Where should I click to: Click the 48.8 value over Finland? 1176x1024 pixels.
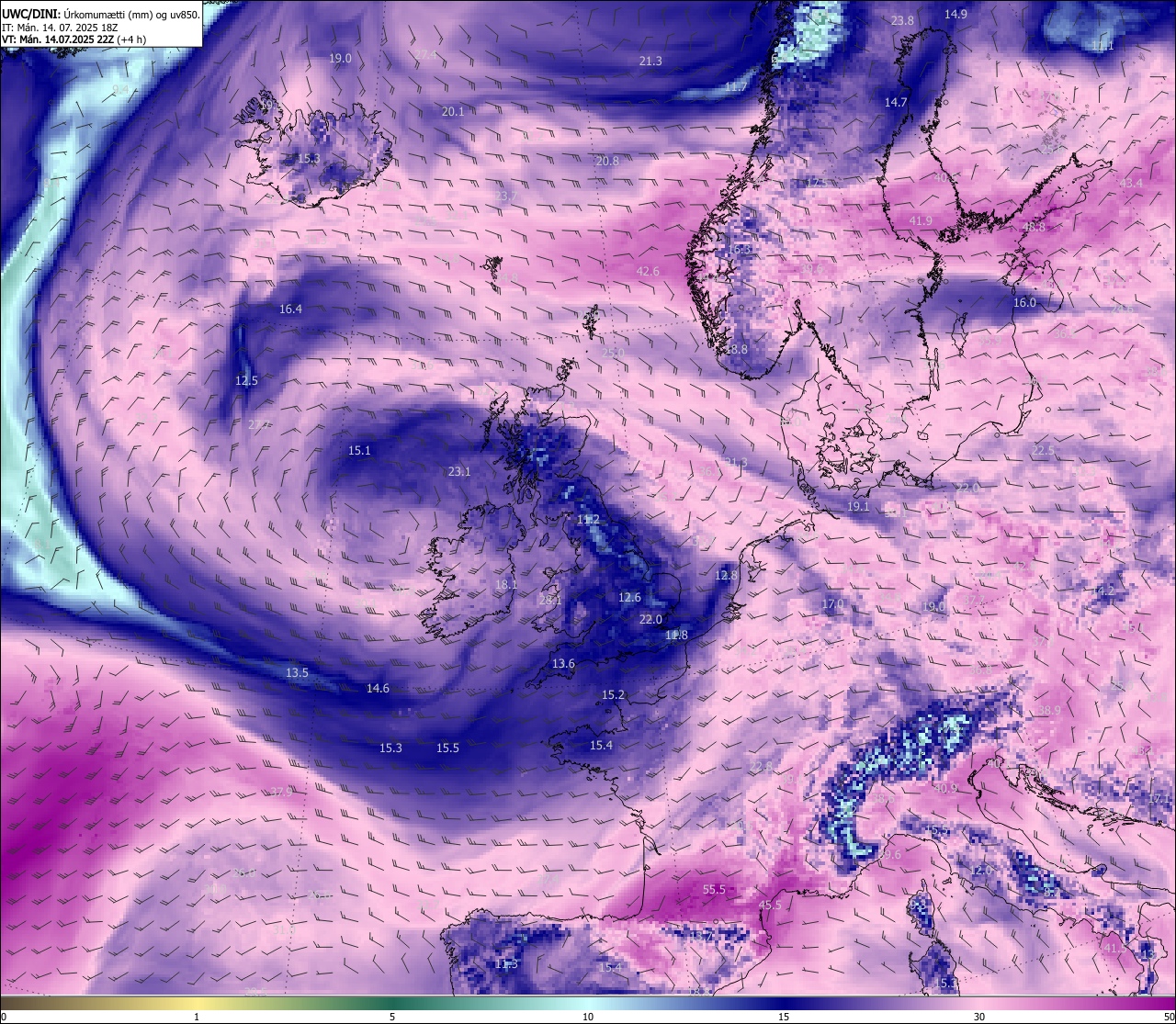pyautogui.click(x=1034, y=228)
